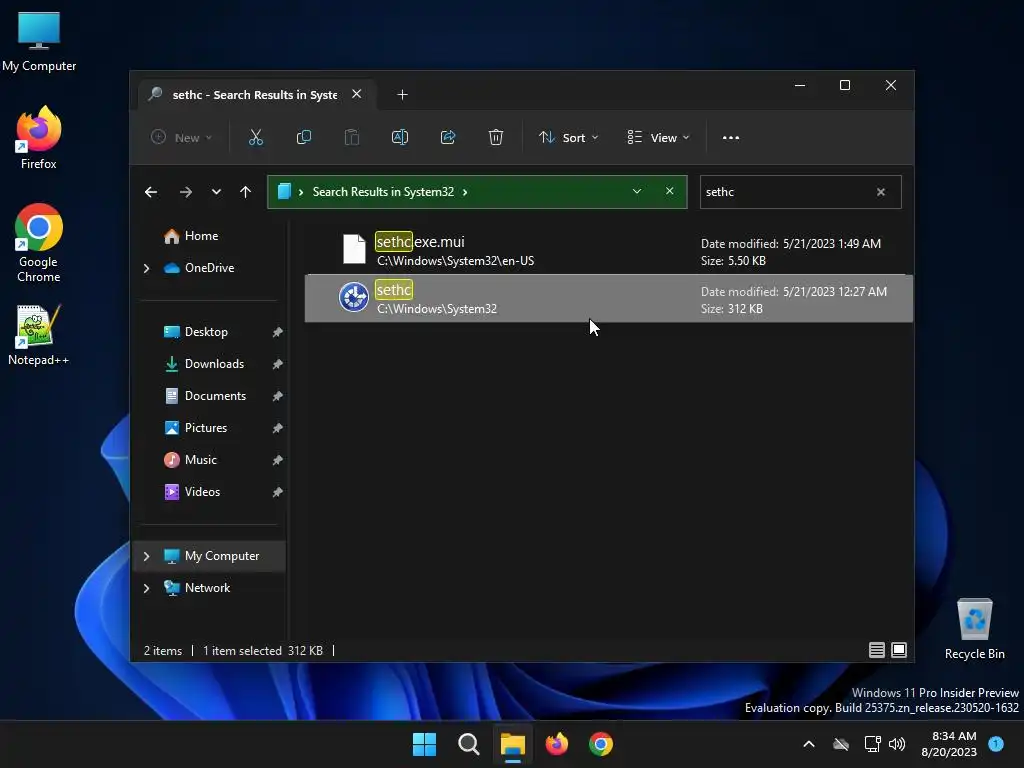Screen dimensions: 1024x768
Task: Click chevron after Search Results breadcrumb
Action: pos(465,192)
